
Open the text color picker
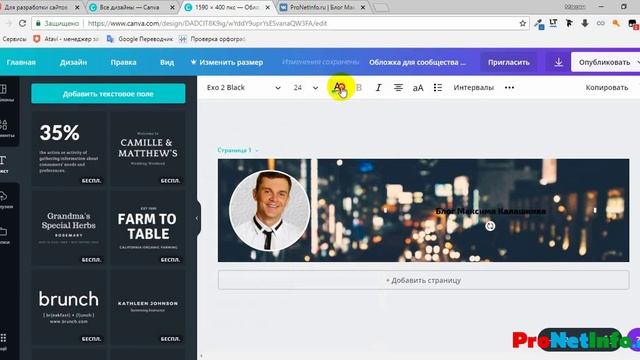tap(338, 87)
